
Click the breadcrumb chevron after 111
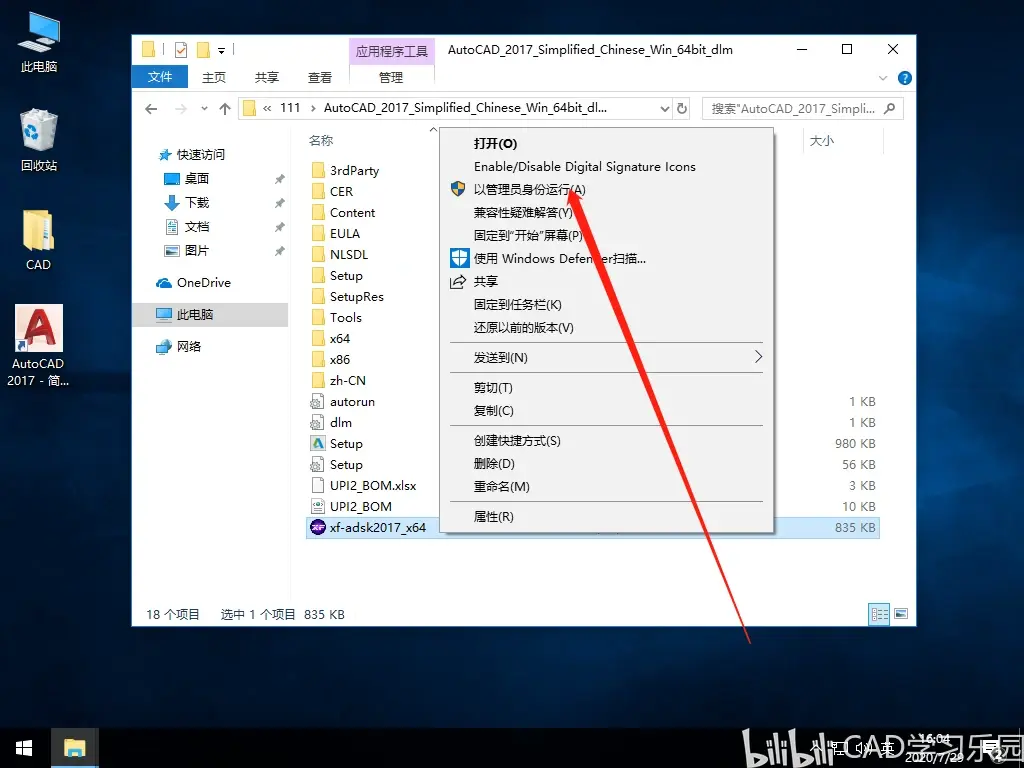313,108
